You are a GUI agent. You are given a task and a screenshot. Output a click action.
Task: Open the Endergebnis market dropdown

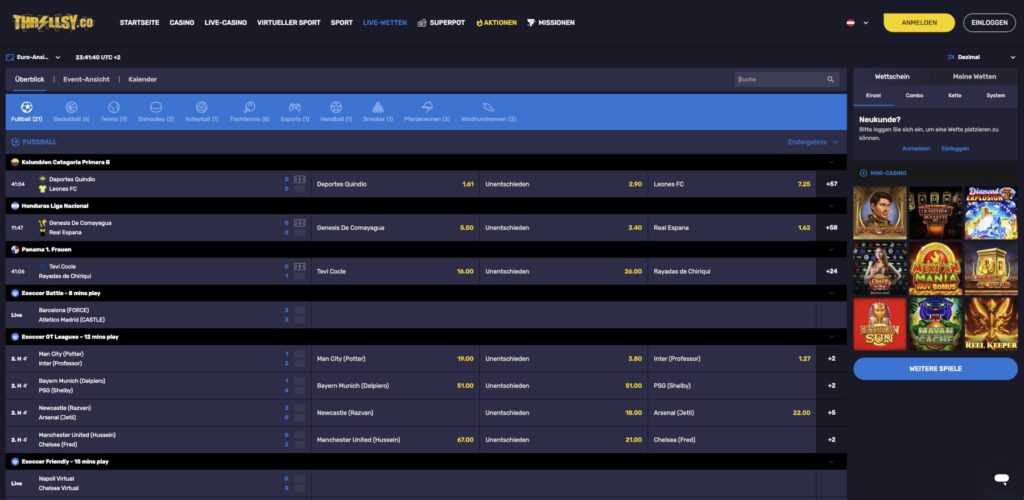pyautogui.click(x=812, y=142)
